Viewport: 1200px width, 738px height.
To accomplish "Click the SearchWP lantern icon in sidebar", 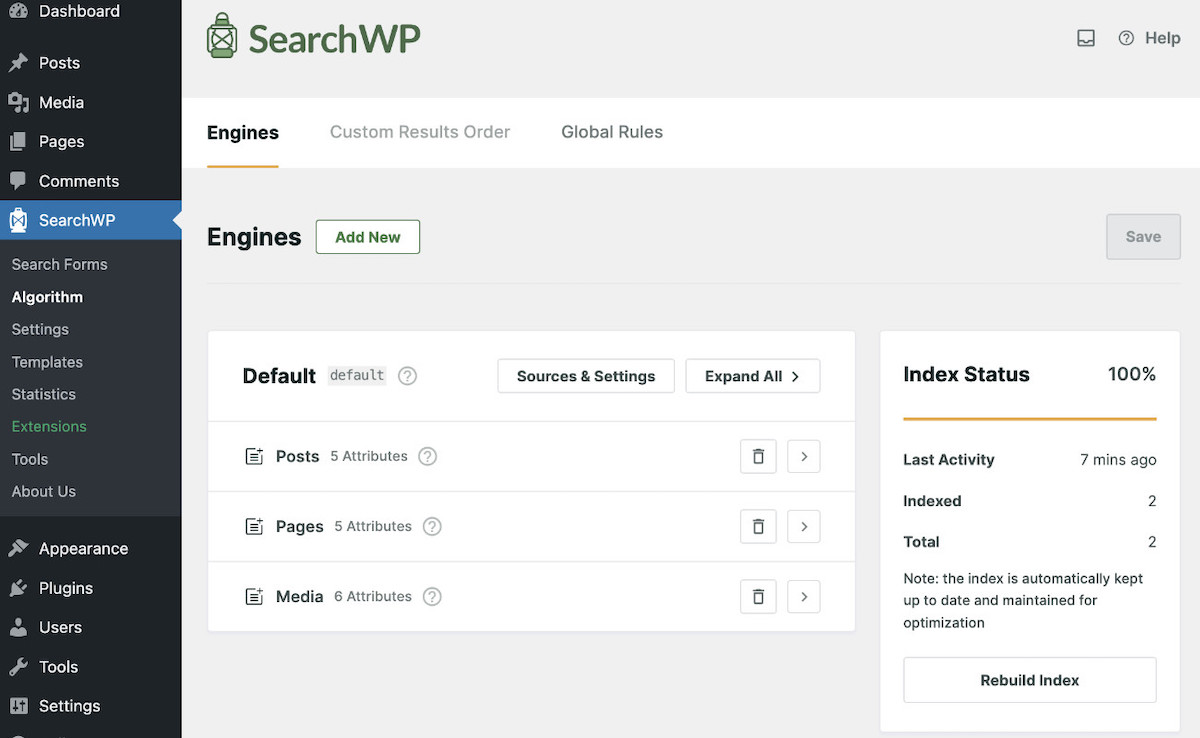I will click(x=18, y=221).
